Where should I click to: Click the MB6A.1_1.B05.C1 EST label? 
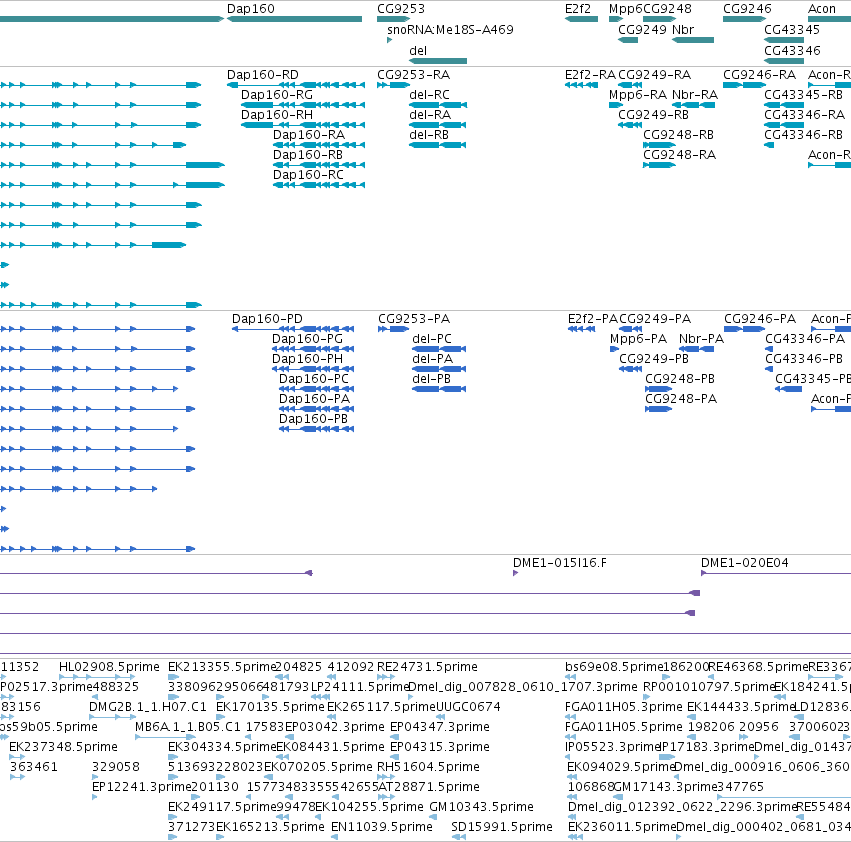187,727
